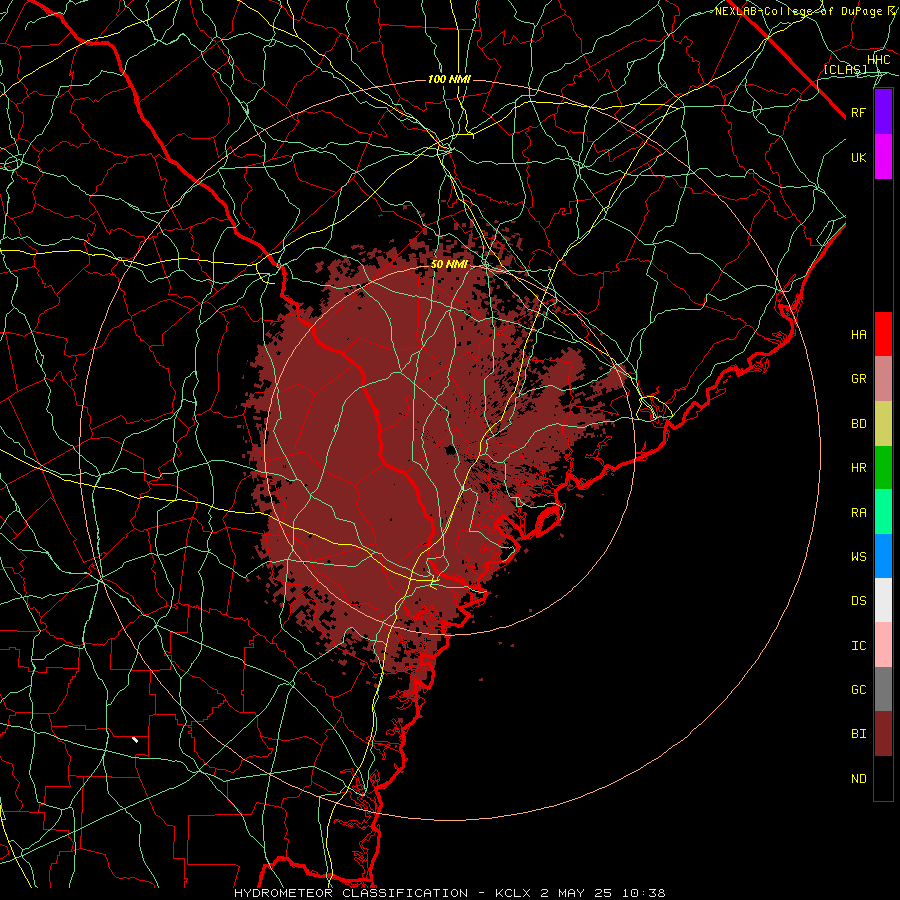This screenshot has height=900, width=900.
Task: Click the GC legend label
Action: tap(858, 689)
